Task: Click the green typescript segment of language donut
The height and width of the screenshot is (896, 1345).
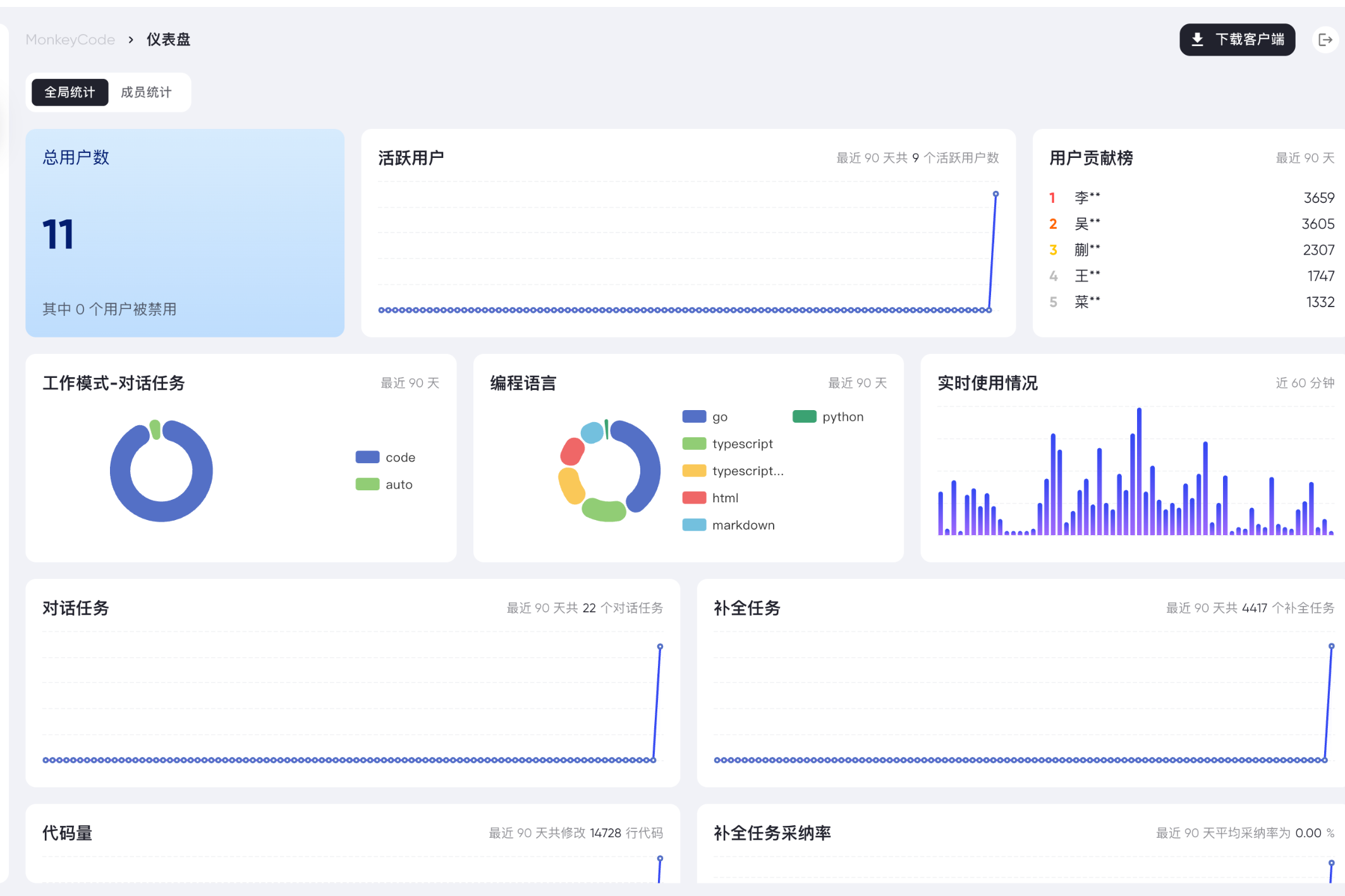Action: (604, 509)
